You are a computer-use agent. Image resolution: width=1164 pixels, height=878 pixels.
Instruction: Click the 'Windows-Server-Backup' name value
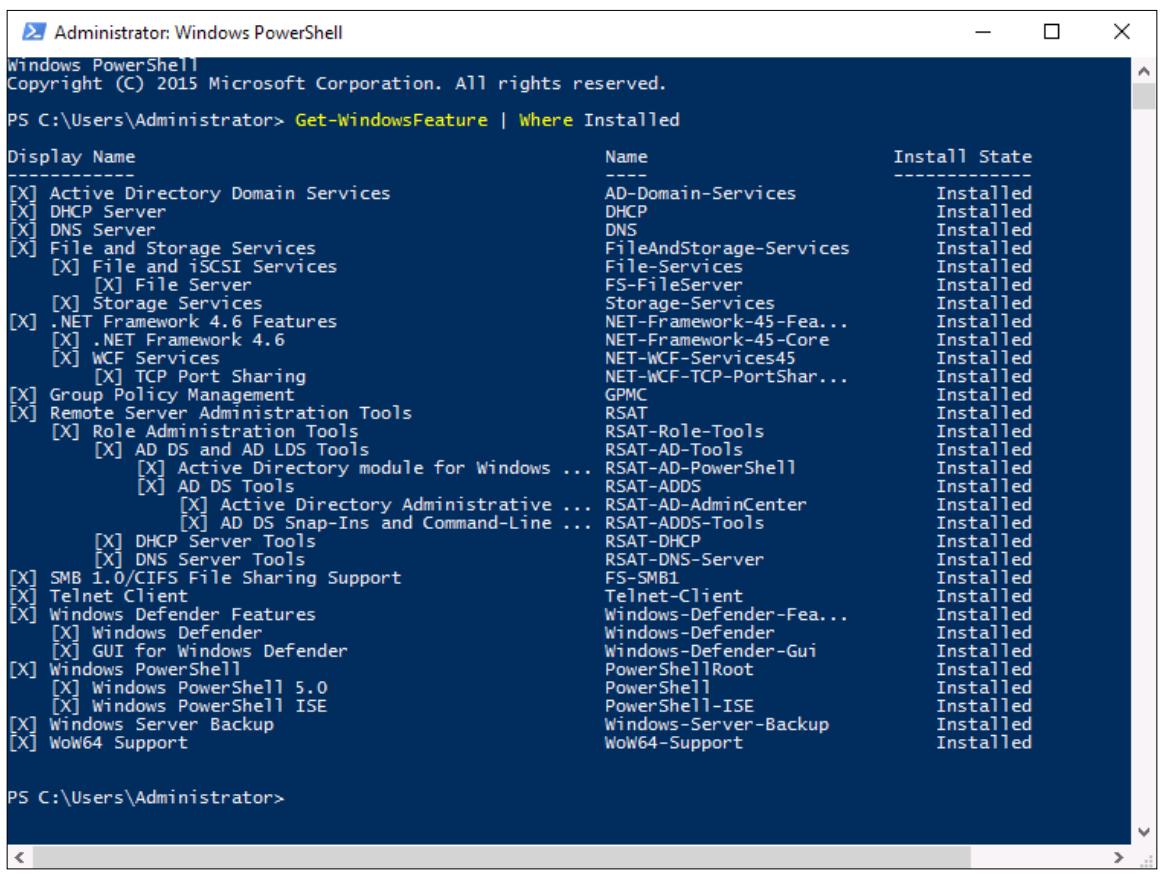716,724
